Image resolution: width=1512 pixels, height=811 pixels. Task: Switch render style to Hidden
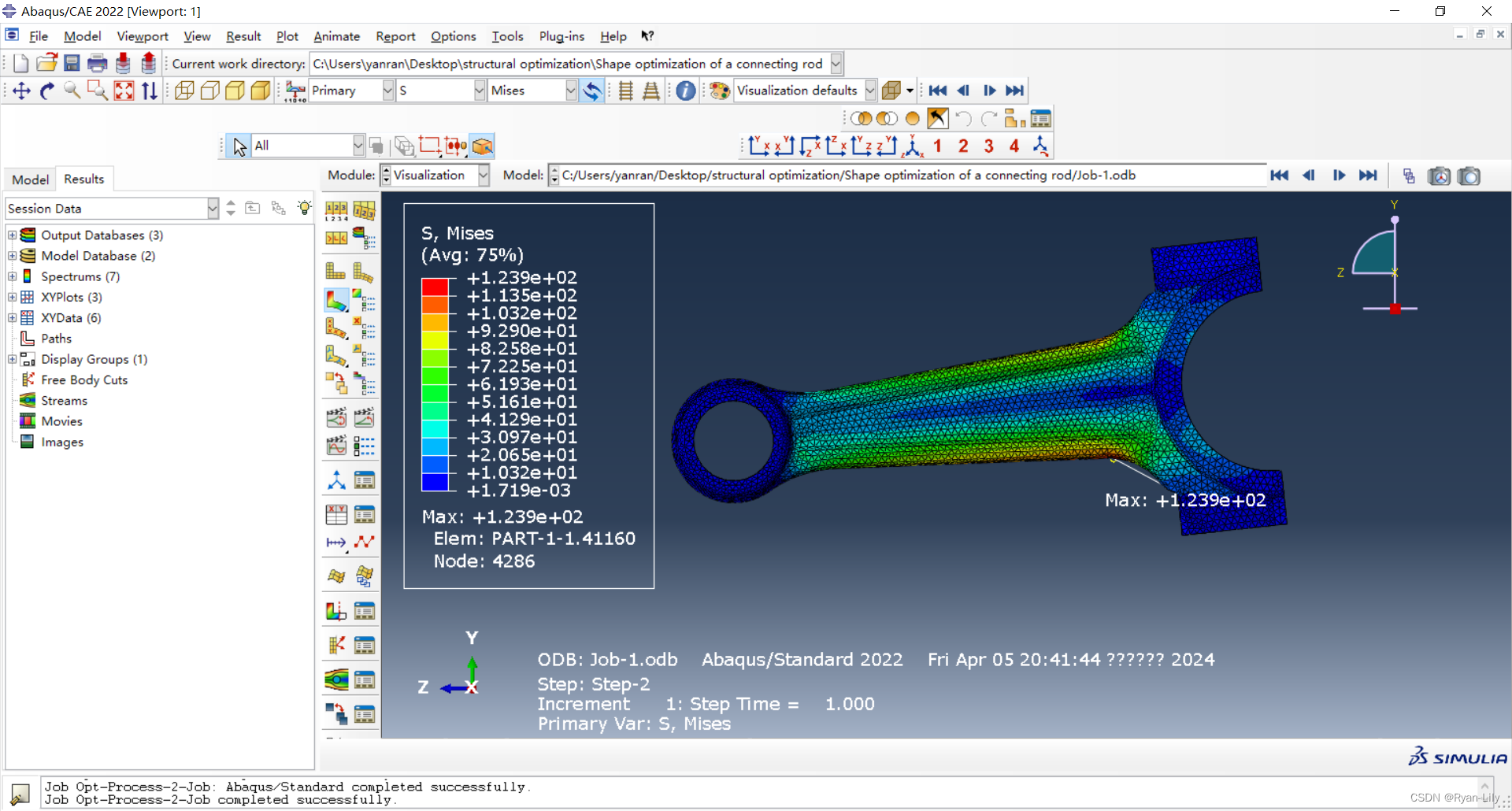pyautogui.click(x=209, y=91)
